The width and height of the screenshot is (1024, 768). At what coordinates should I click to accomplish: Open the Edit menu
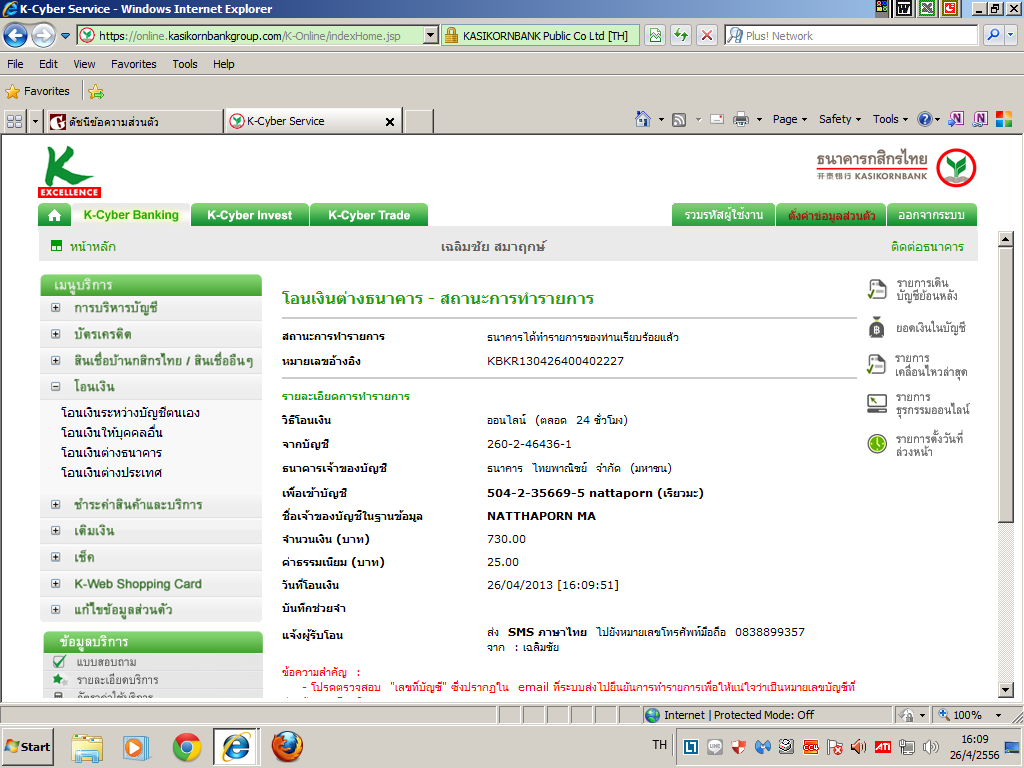tap(48, 64)
